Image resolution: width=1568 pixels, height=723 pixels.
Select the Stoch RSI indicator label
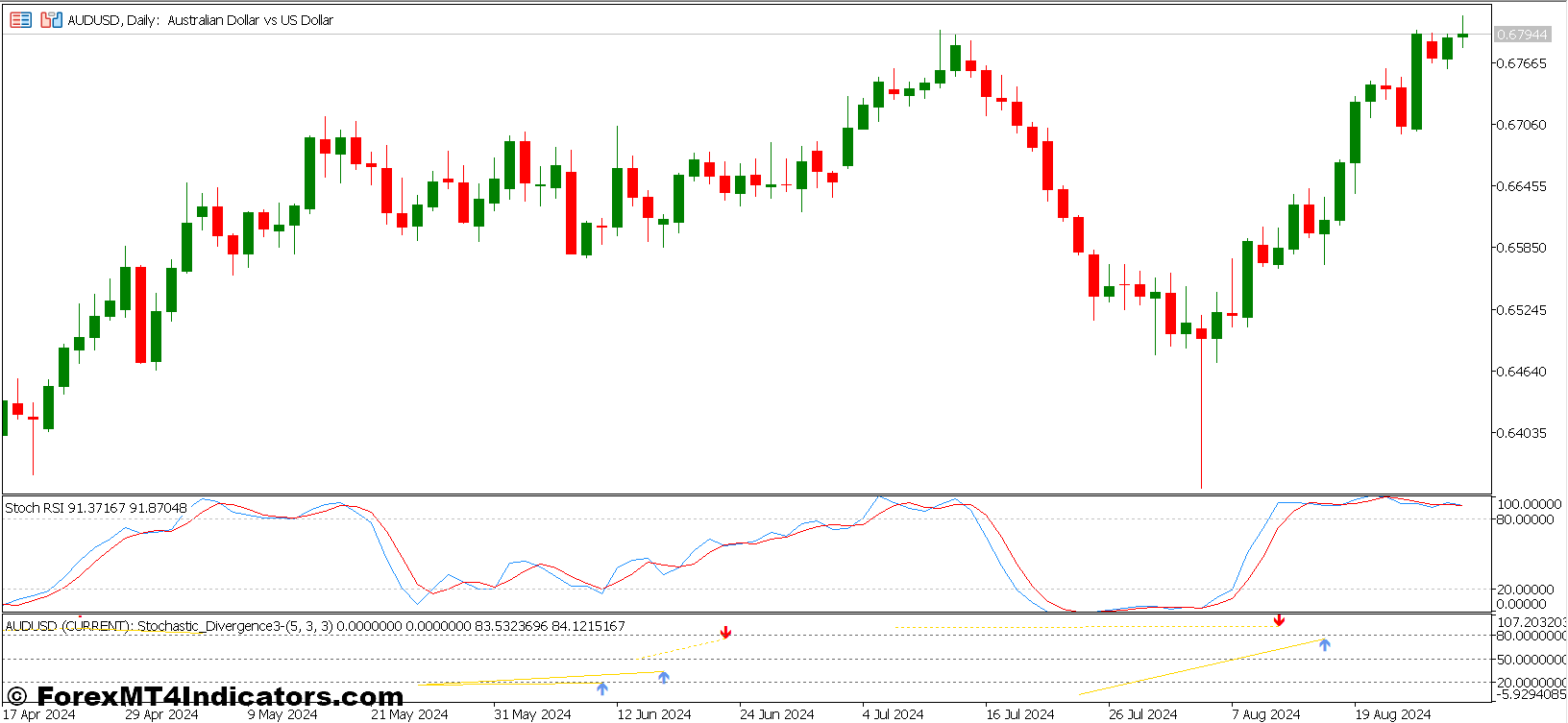click(x=95, y=508)
